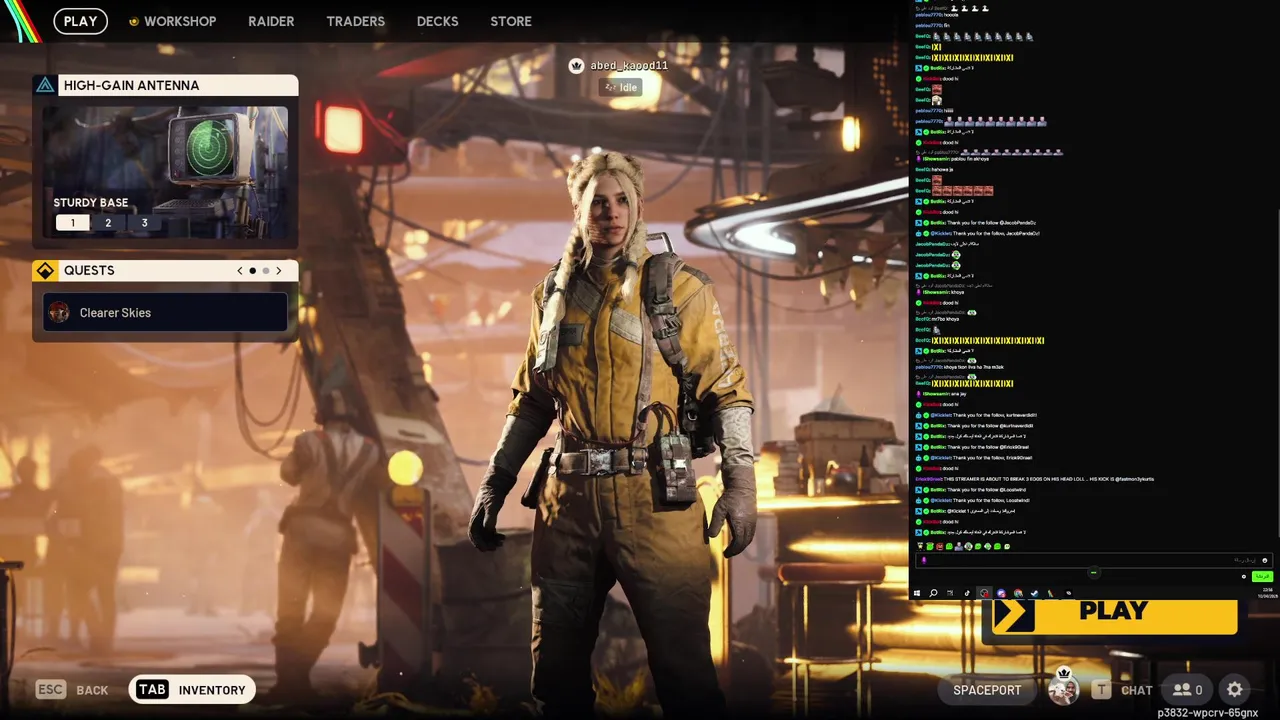Click the Clearer Skies quest portrait icon
The width and height of the screenshot is (1280, 720).
tap(59, 313)
